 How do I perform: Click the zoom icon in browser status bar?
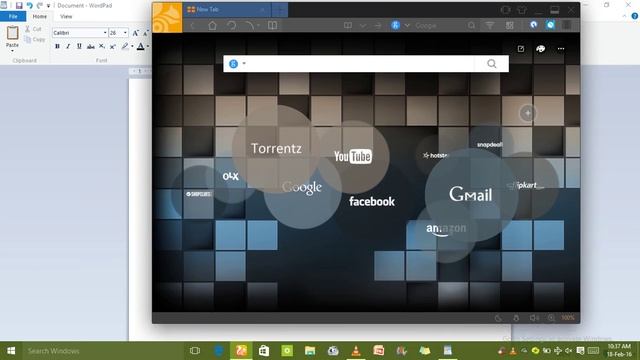coord(551,318)
